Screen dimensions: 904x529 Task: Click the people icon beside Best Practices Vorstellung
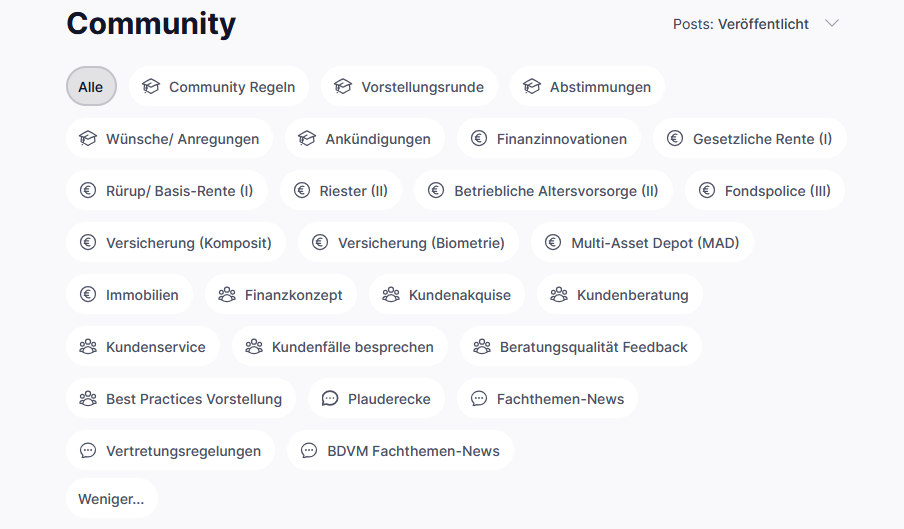88,399
